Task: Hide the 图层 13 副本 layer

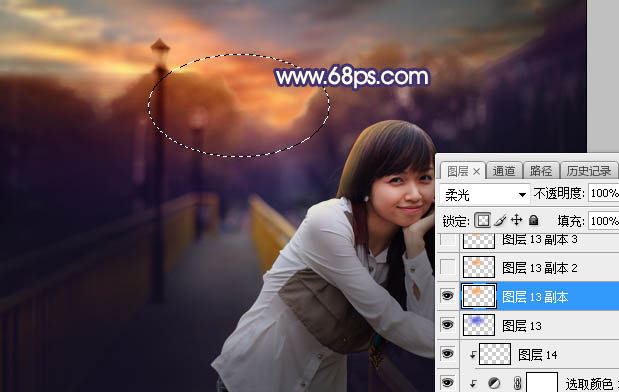Action: pyautogui.click(x=448, y=296)
